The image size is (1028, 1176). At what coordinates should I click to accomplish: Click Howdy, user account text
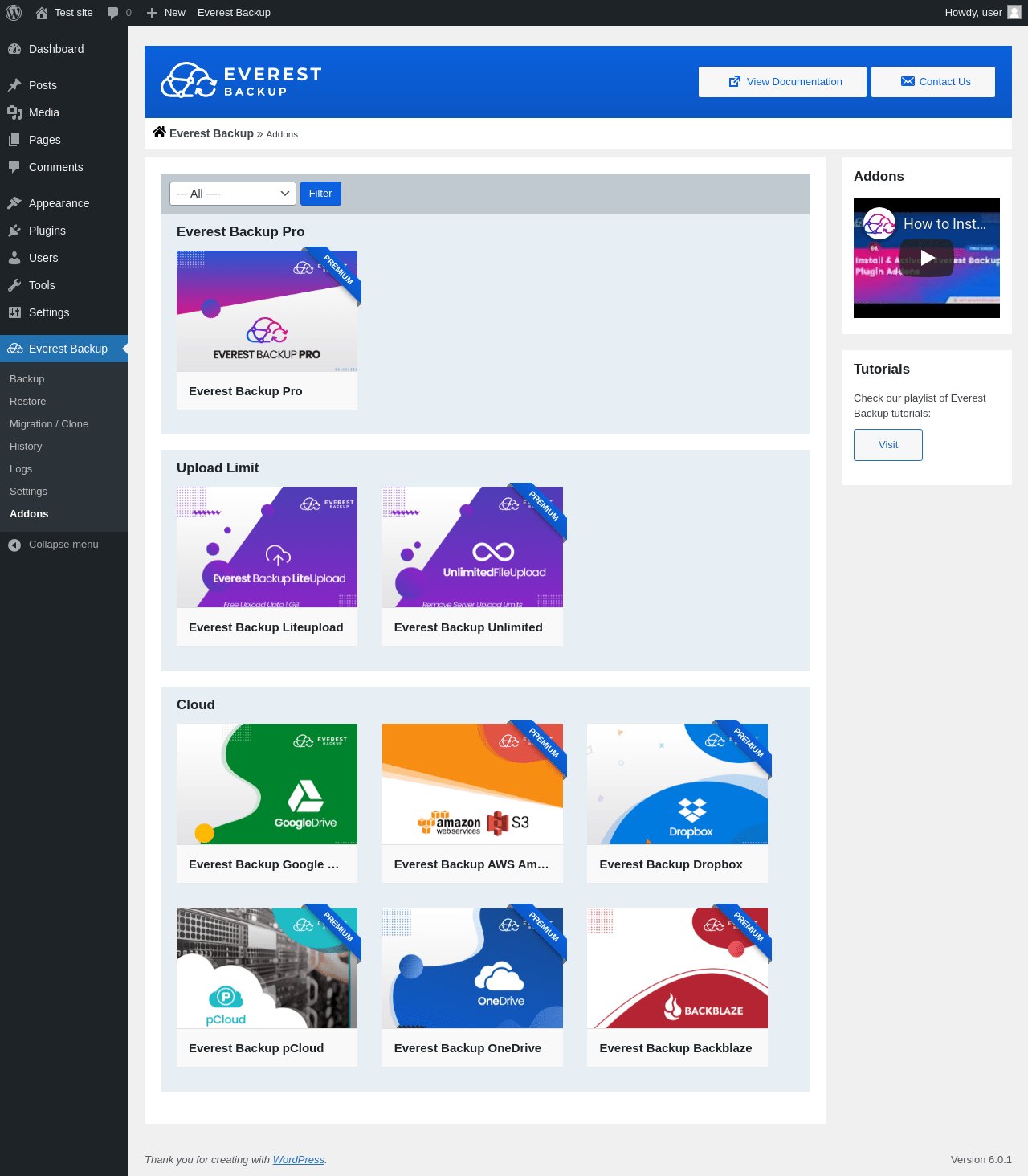click(x=973, y=13)
